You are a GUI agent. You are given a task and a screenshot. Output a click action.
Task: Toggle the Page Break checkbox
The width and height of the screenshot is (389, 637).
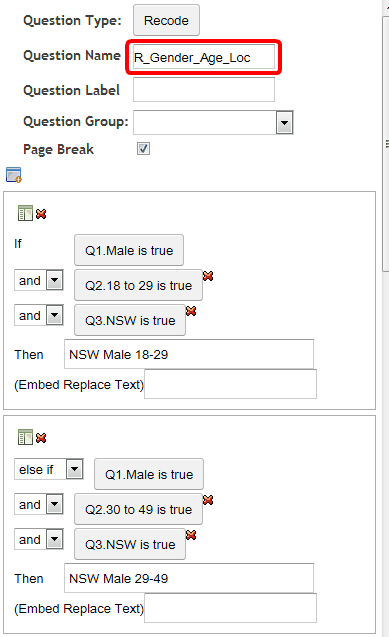click(143, 149)
